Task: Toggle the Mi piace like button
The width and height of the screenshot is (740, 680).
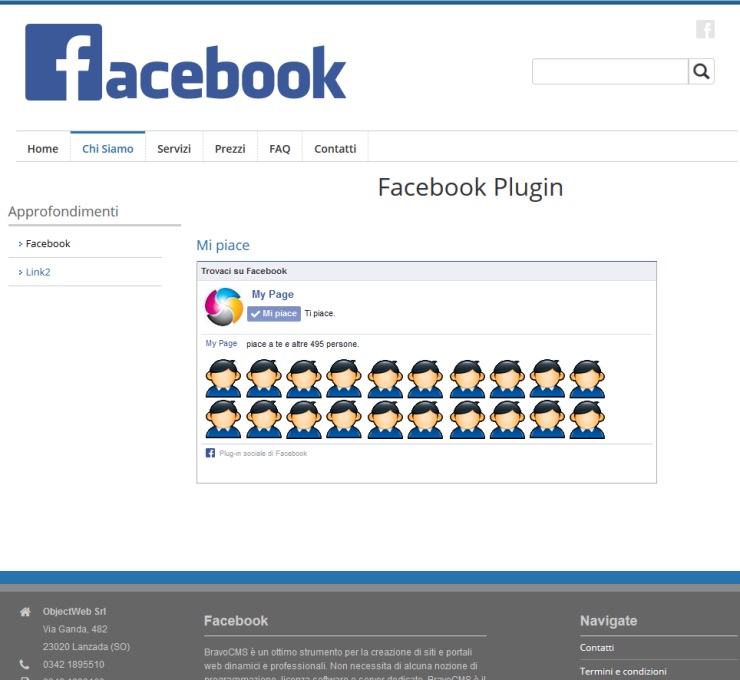Action: [274, 313]
